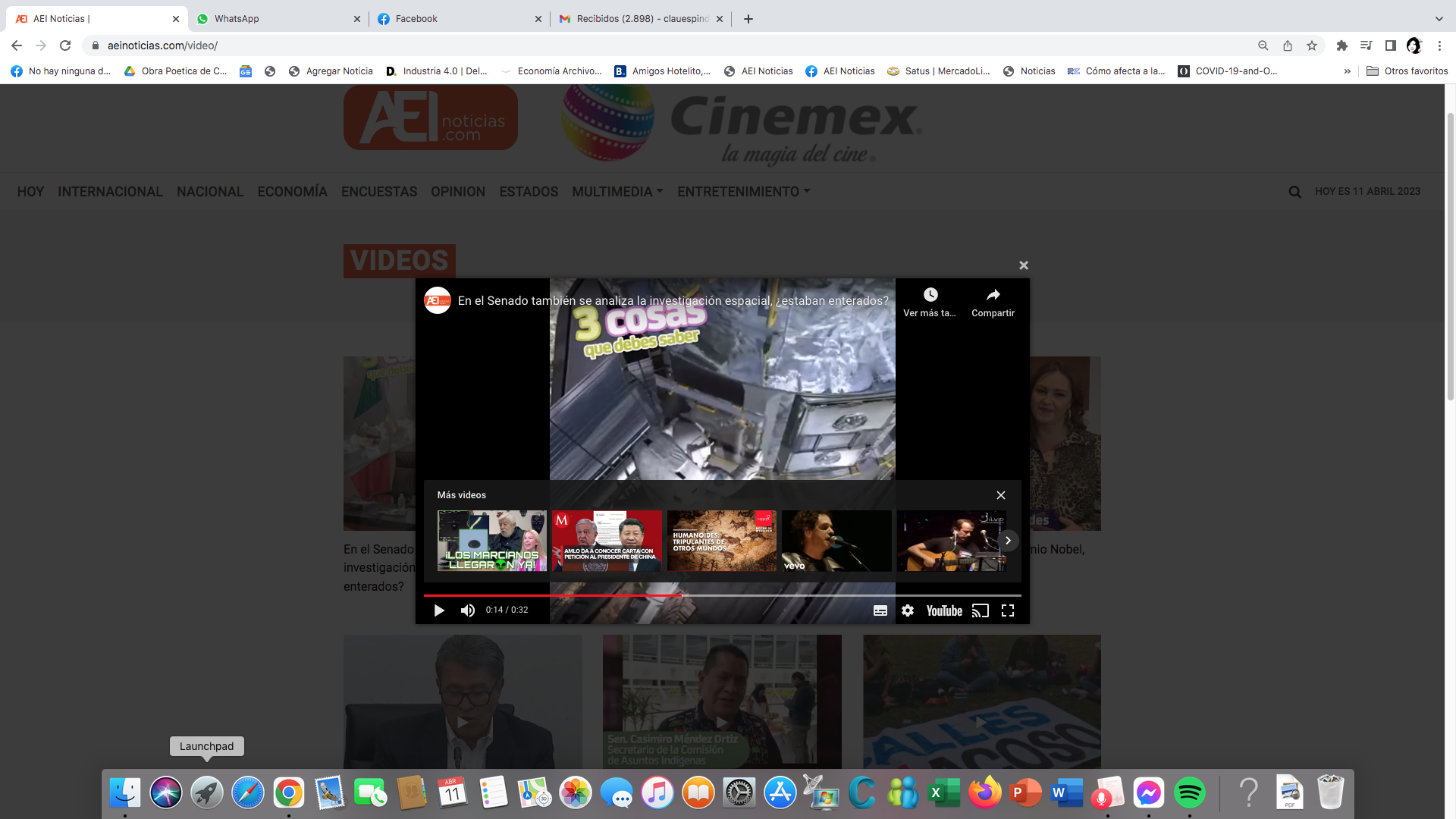Open a new browser tab
Viewport: 1456px width, 819px height.
[748, 19]
